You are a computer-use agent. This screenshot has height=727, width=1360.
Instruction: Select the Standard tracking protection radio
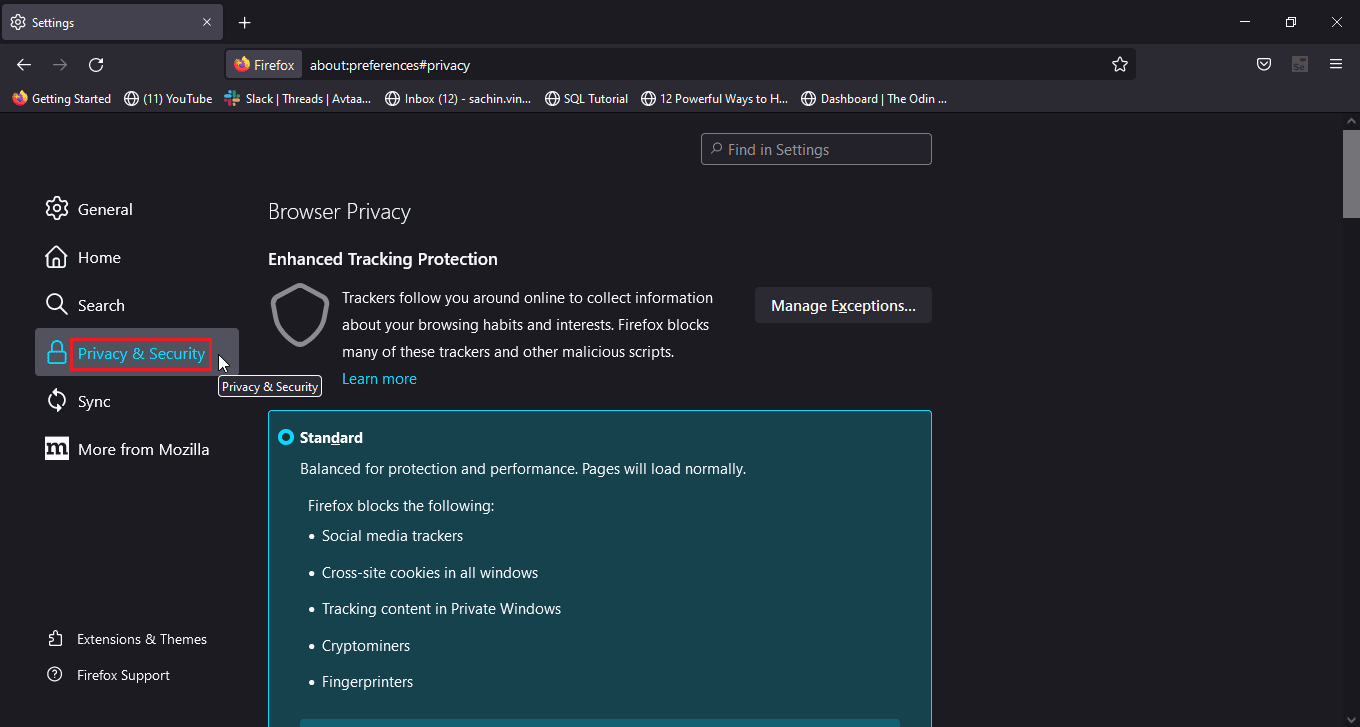286,437
